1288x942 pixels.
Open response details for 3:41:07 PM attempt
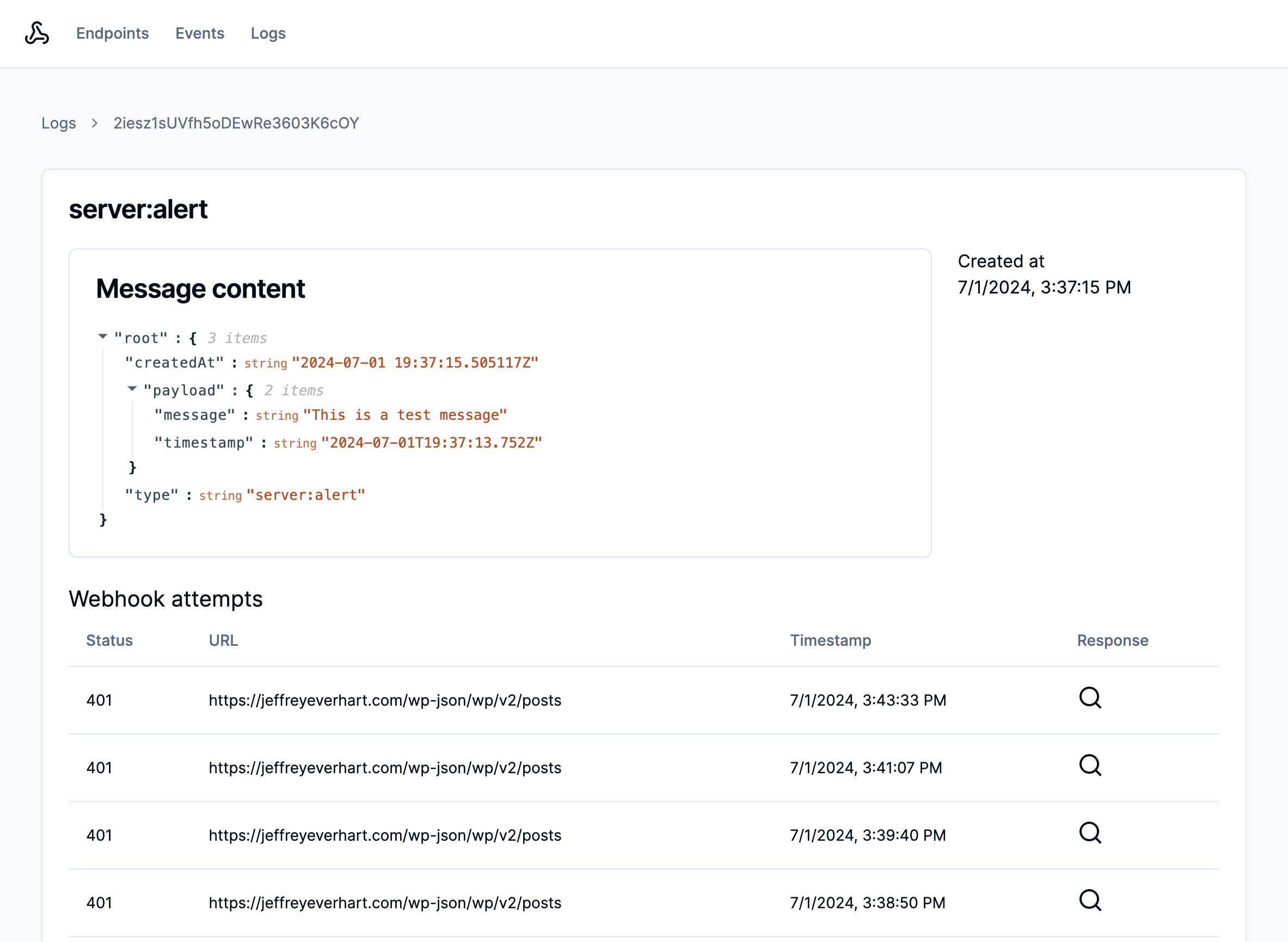pyautogui.click(x=1090, y=766)
